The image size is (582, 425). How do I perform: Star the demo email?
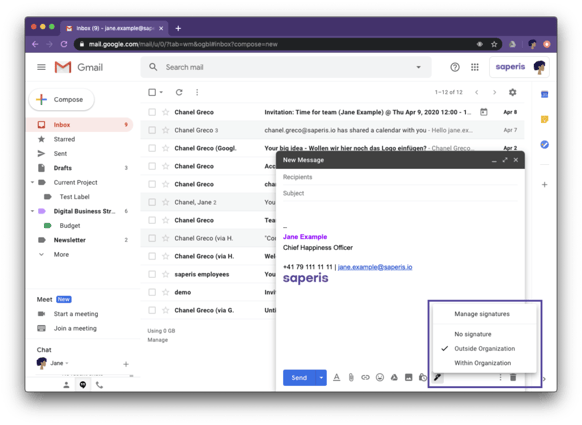166,292
